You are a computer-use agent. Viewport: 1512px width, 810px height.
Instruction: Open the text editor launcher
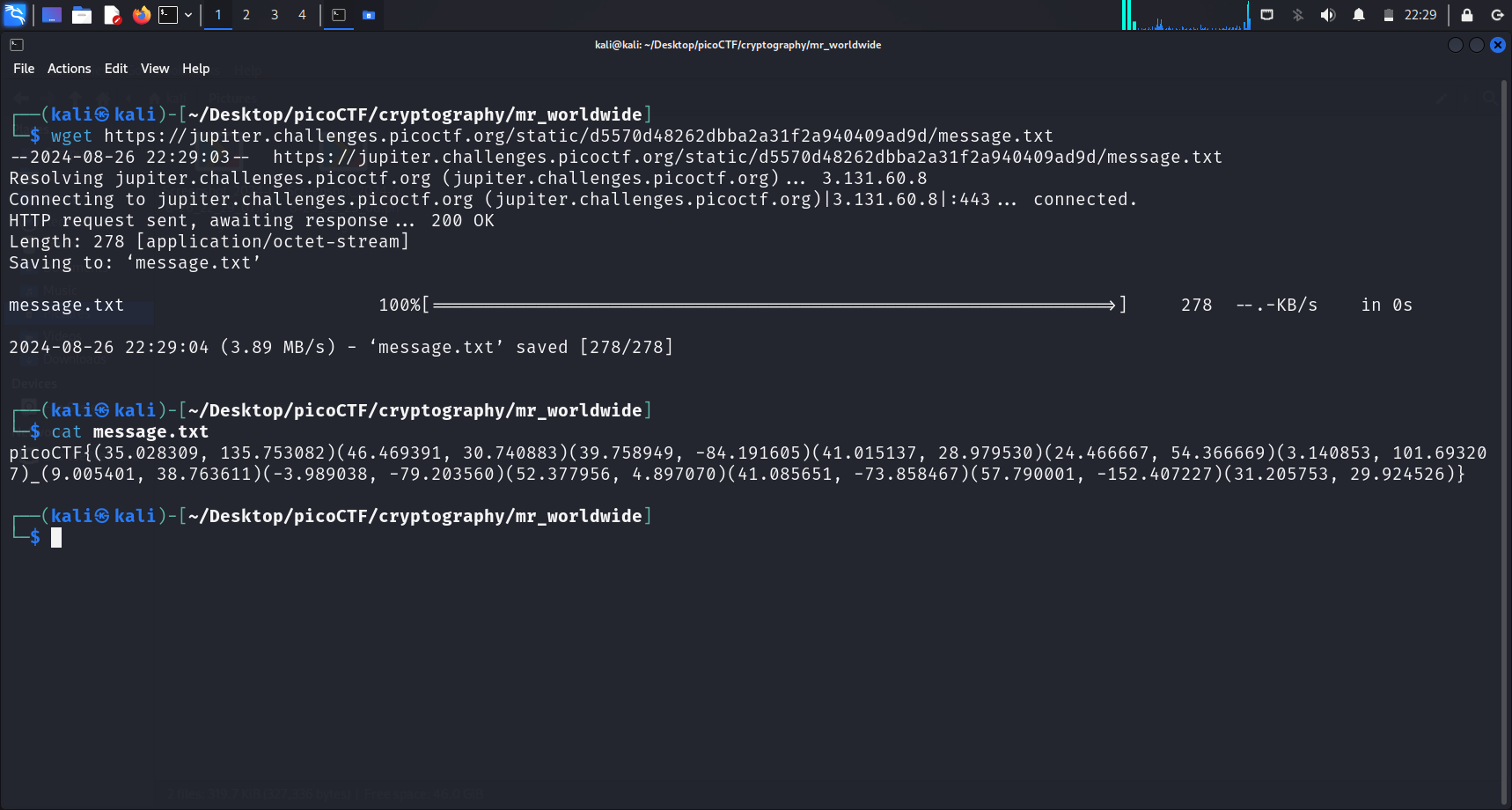[112, 15]
